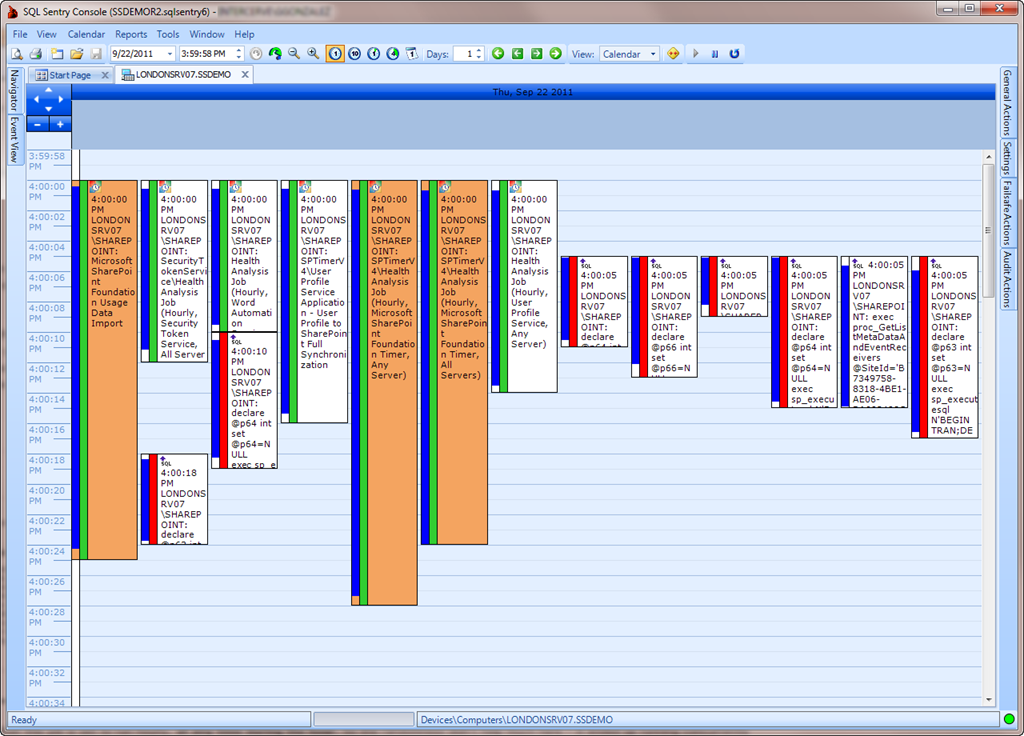Click the Open folder toolbar icon
Screen dimensions: 1024x736
[x=76, y=54]
